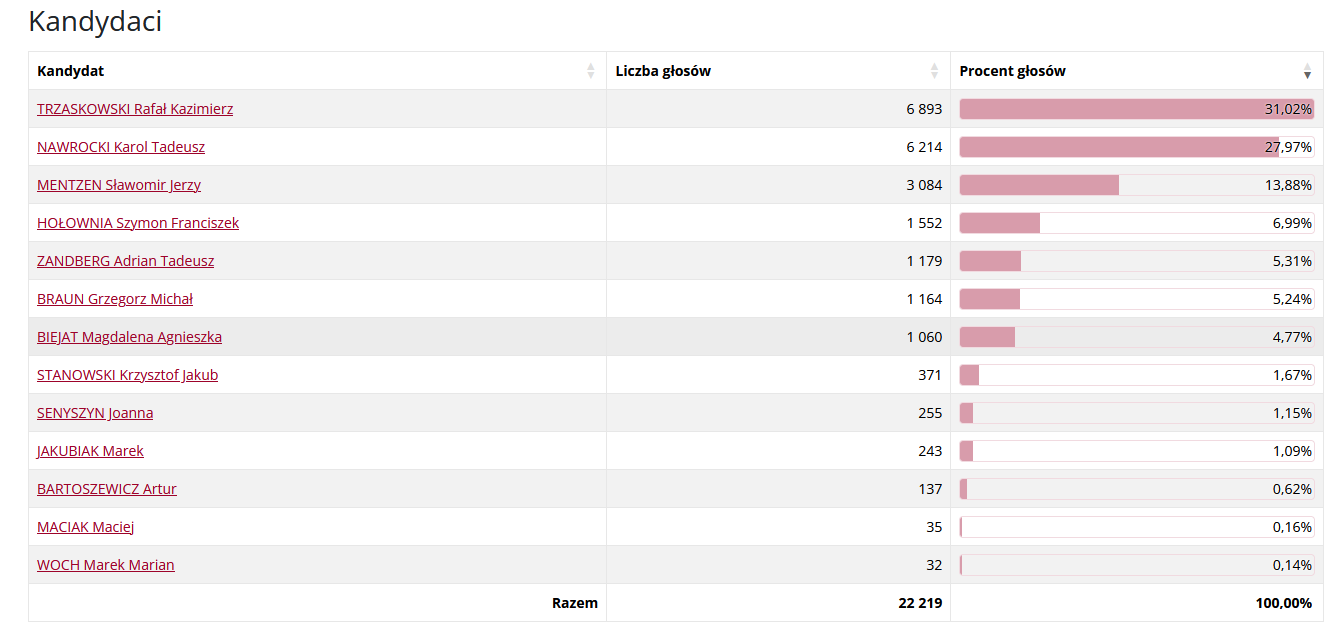This screenshot has width=1344, height=629.
Task: Open SENYSZYN Joanna candidate link
Action: [95, 413]
